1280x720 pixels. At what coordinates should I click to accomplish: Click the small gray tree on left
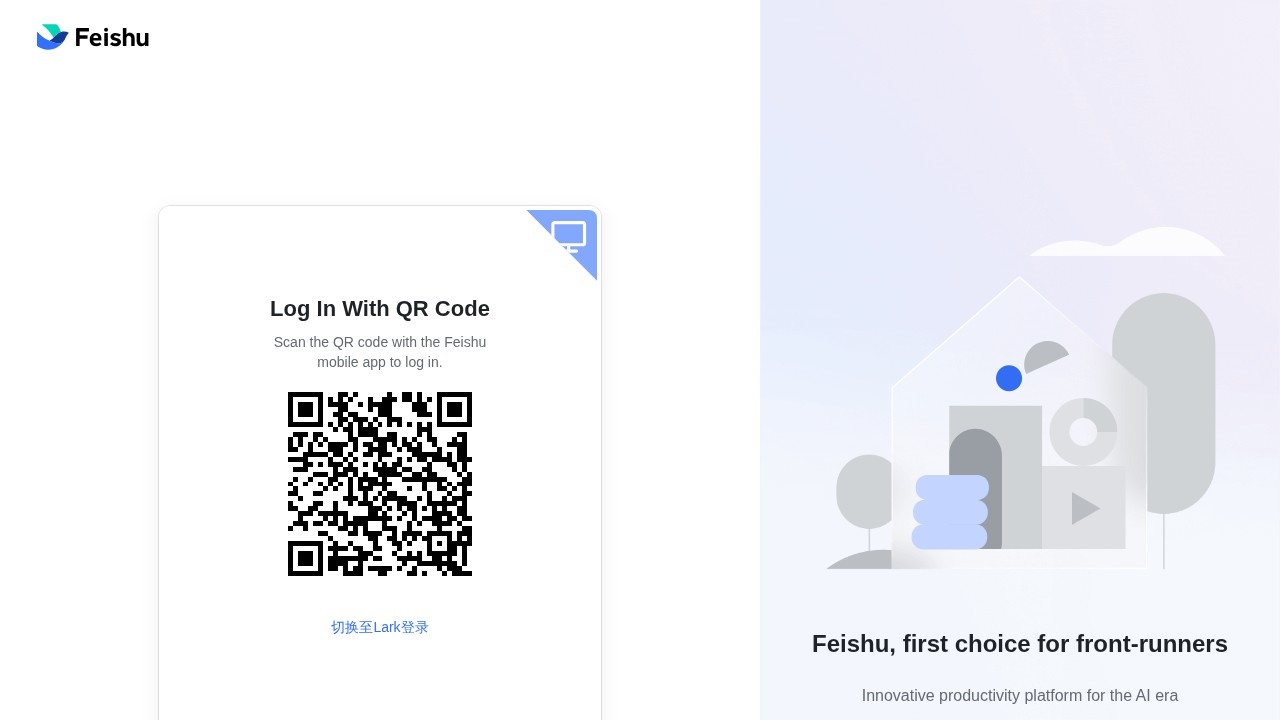pos(863,491)
